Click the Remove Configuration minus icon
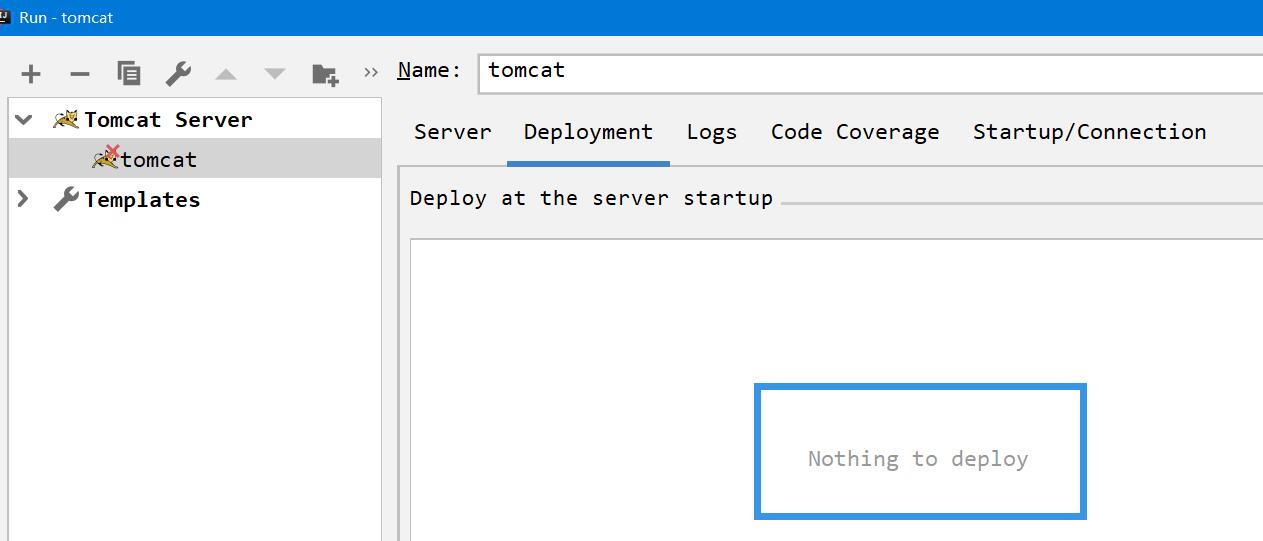This screenshot has height=541, width=1263. (x=80, y=73)
